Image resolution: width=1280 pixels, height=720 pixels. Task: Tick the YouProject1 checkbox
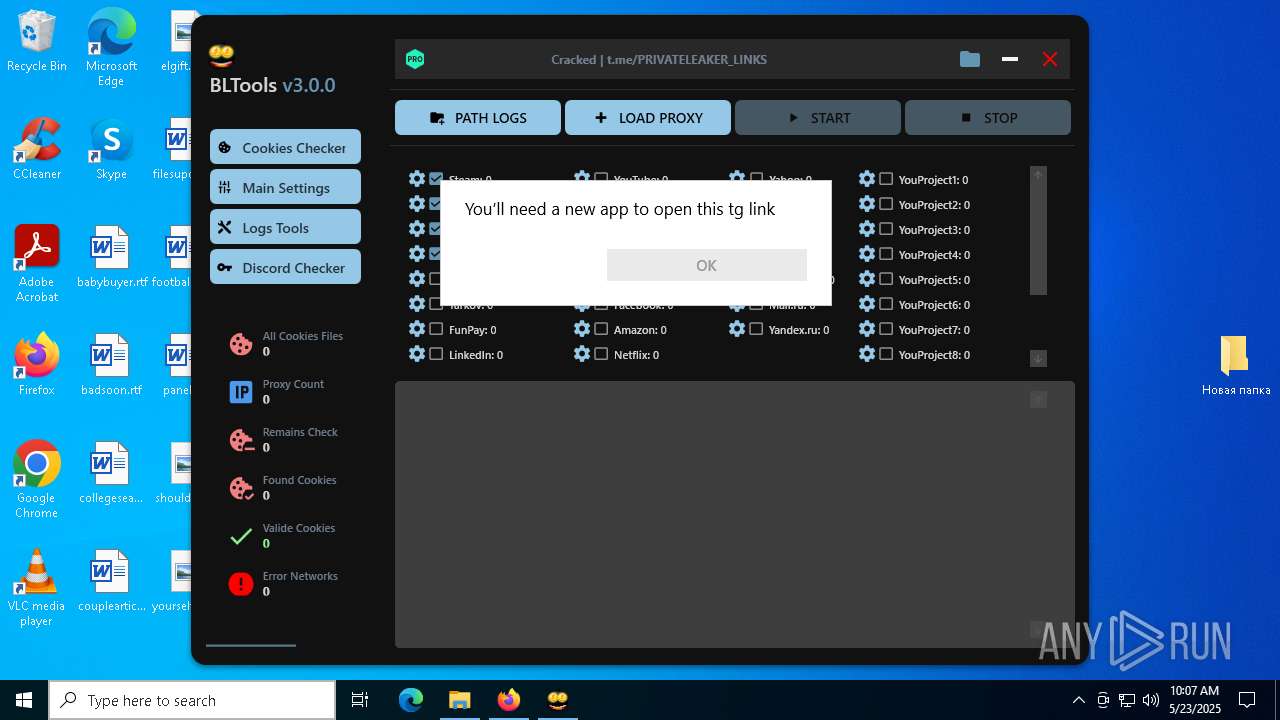(886, 179)
